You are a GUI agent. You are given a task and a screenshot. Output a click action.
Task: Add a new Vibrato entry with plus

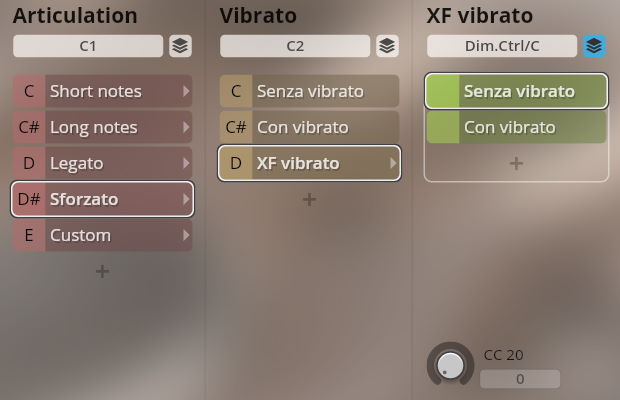pyautogui.click(x=309, y=199)
